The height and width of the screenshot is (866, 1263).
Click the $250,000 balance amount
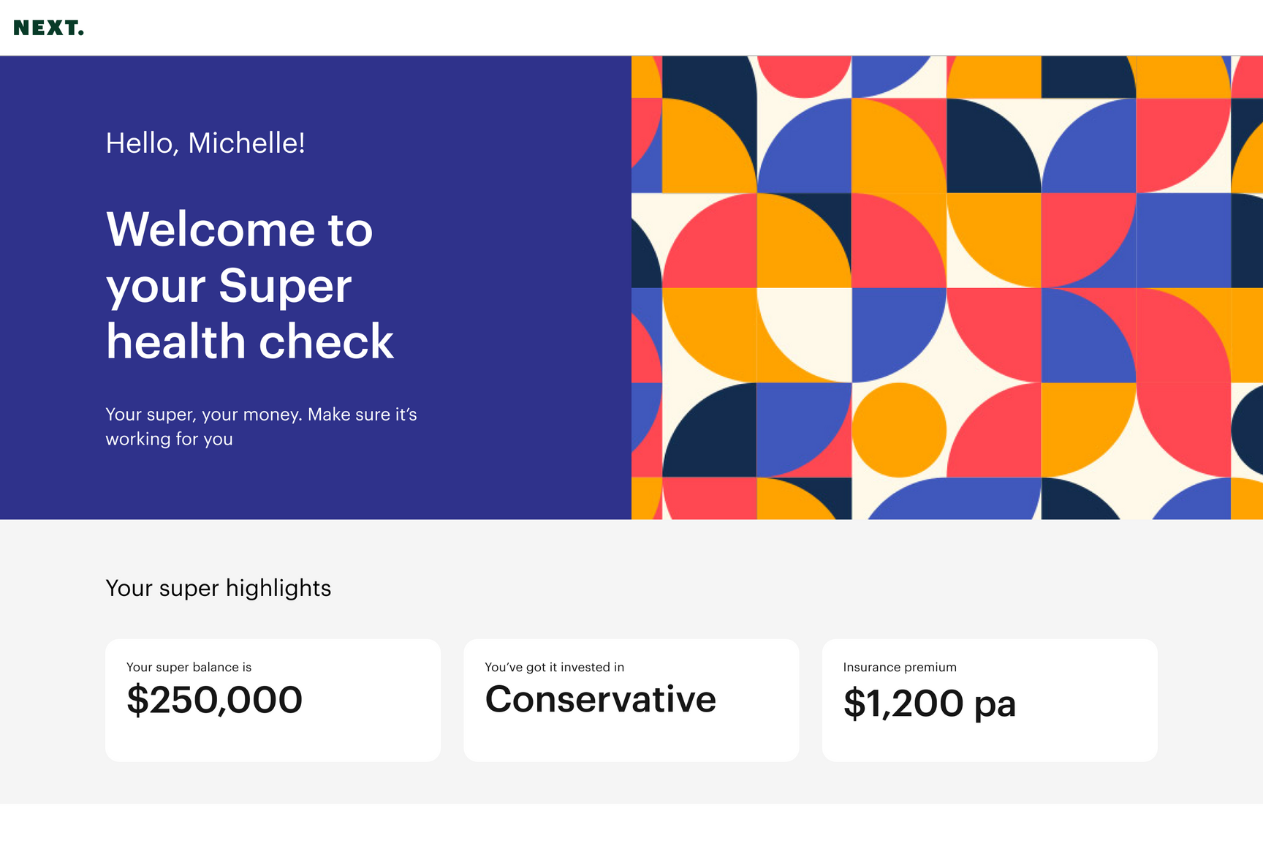(214, 700)
